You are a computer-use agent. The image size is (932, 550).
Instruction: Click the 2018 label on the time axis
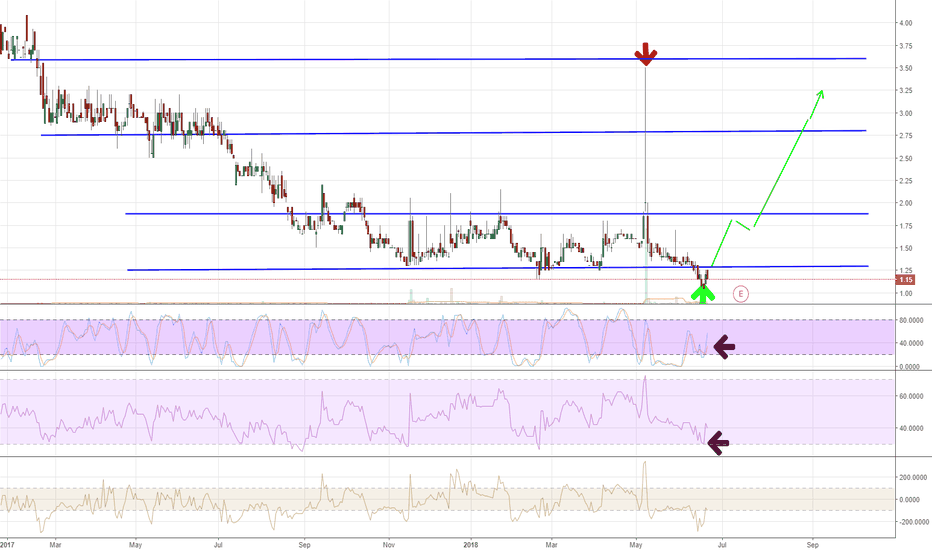[470, 545]
